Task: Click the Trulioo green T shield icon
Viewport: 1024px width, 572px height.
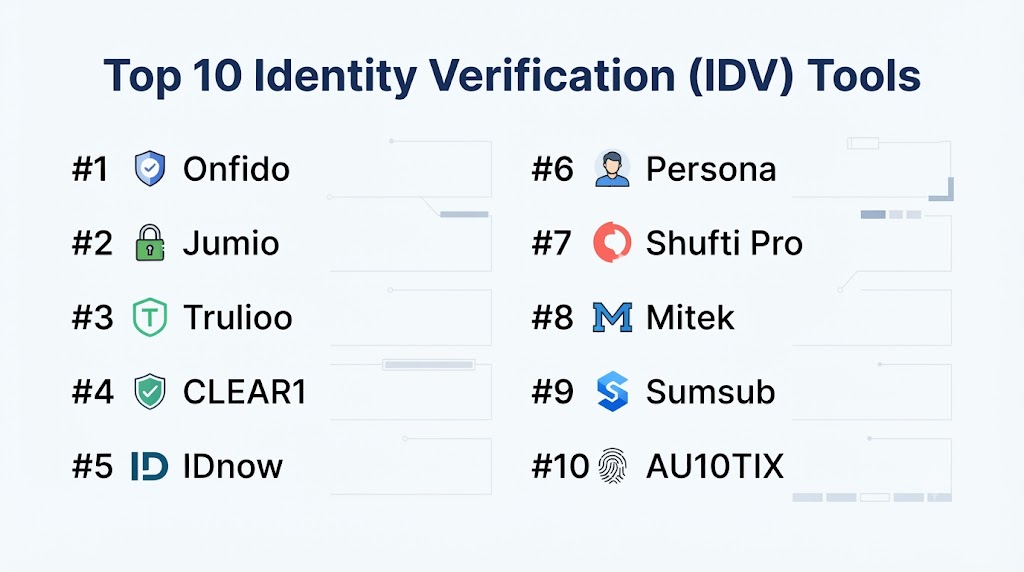Action: 150,317
